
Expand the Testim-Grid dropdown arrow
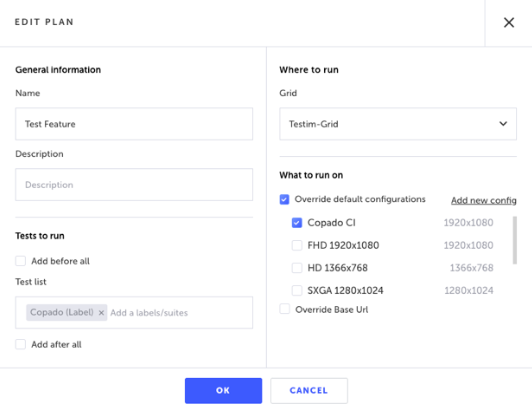point(503,124)
